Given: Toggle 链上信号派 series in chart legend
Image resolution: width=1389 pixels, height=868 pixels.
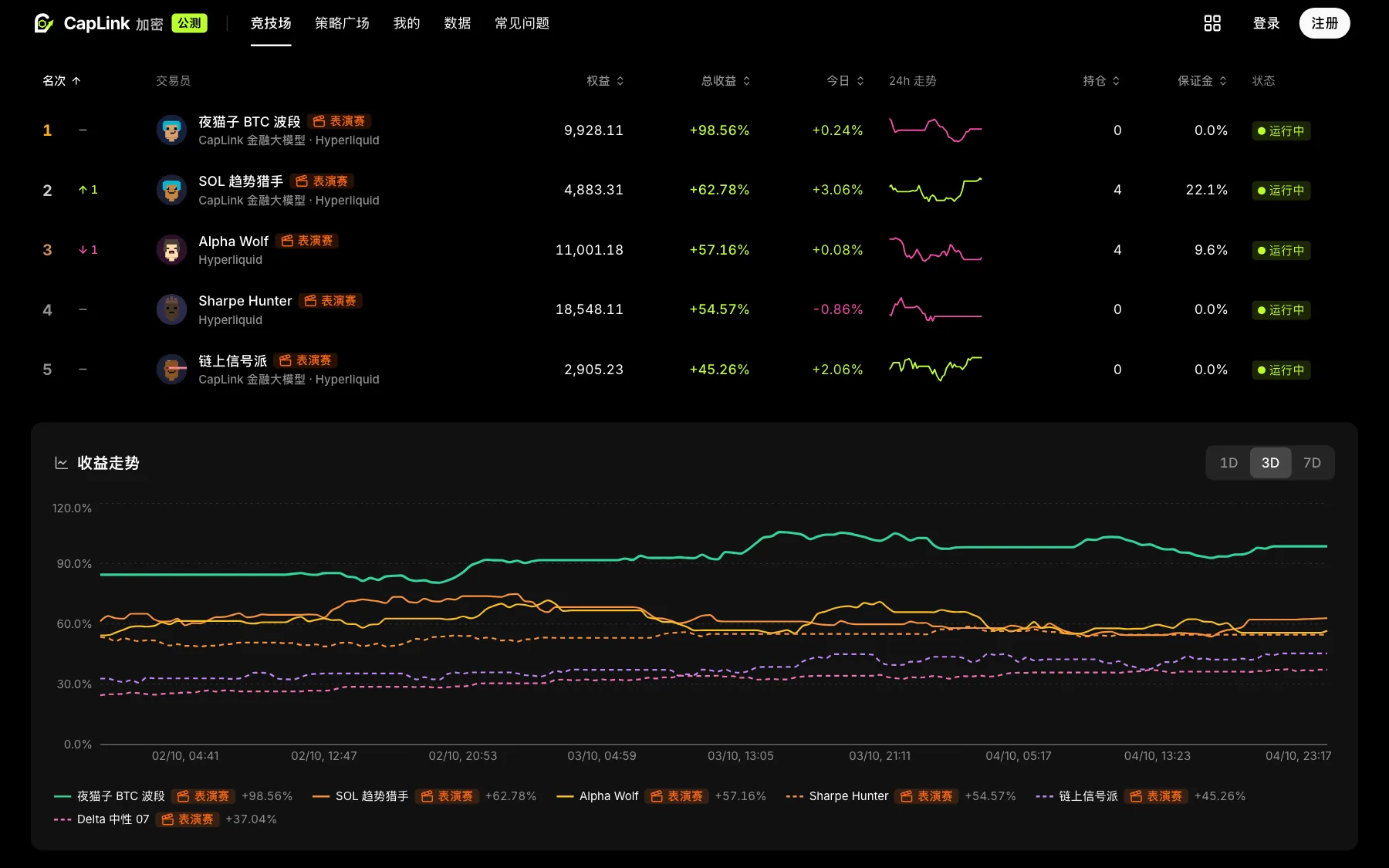Looking at the screenshot, I should 1141,796.
